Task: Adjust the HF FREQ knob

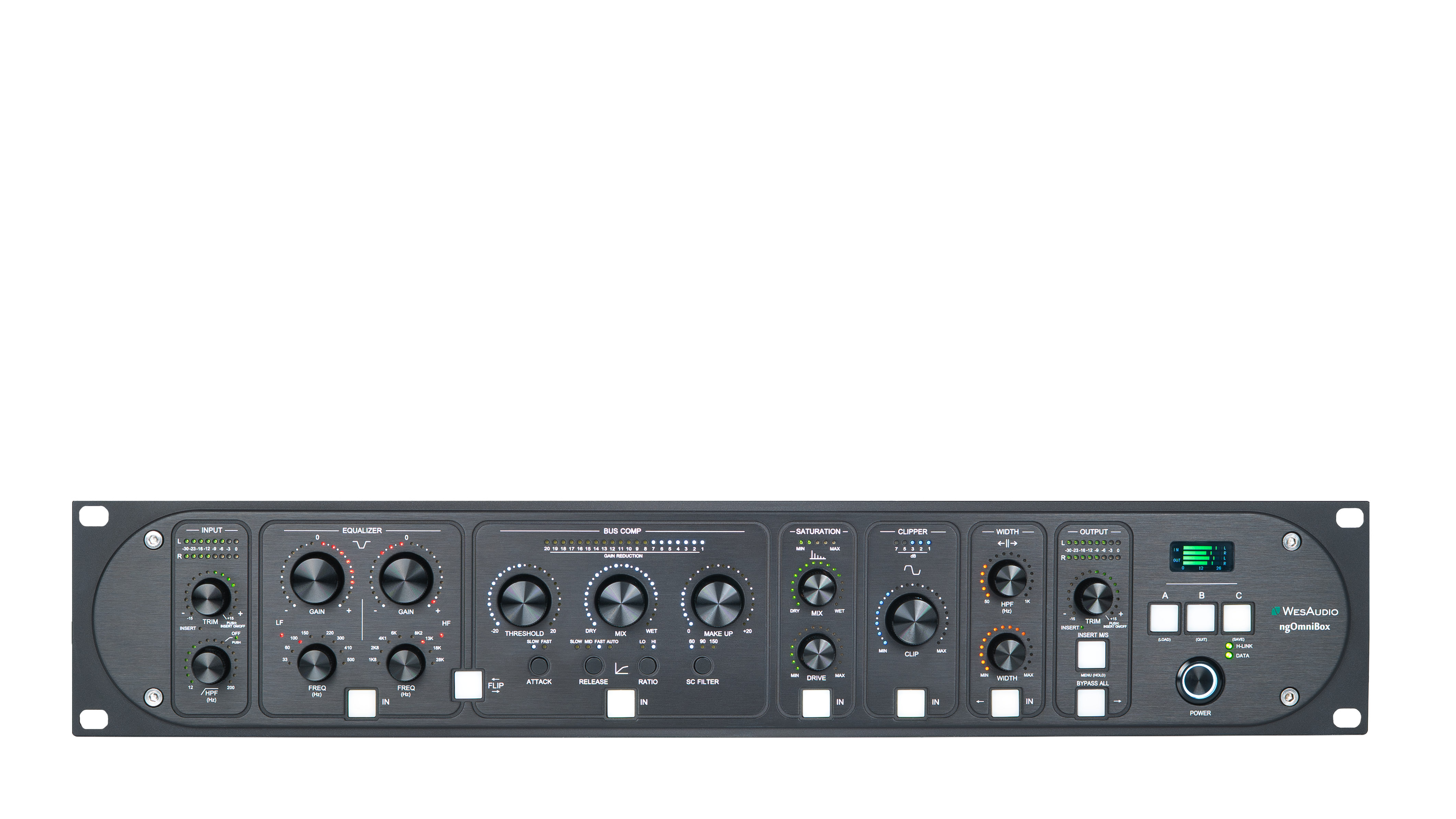Action: pos(406,663)
